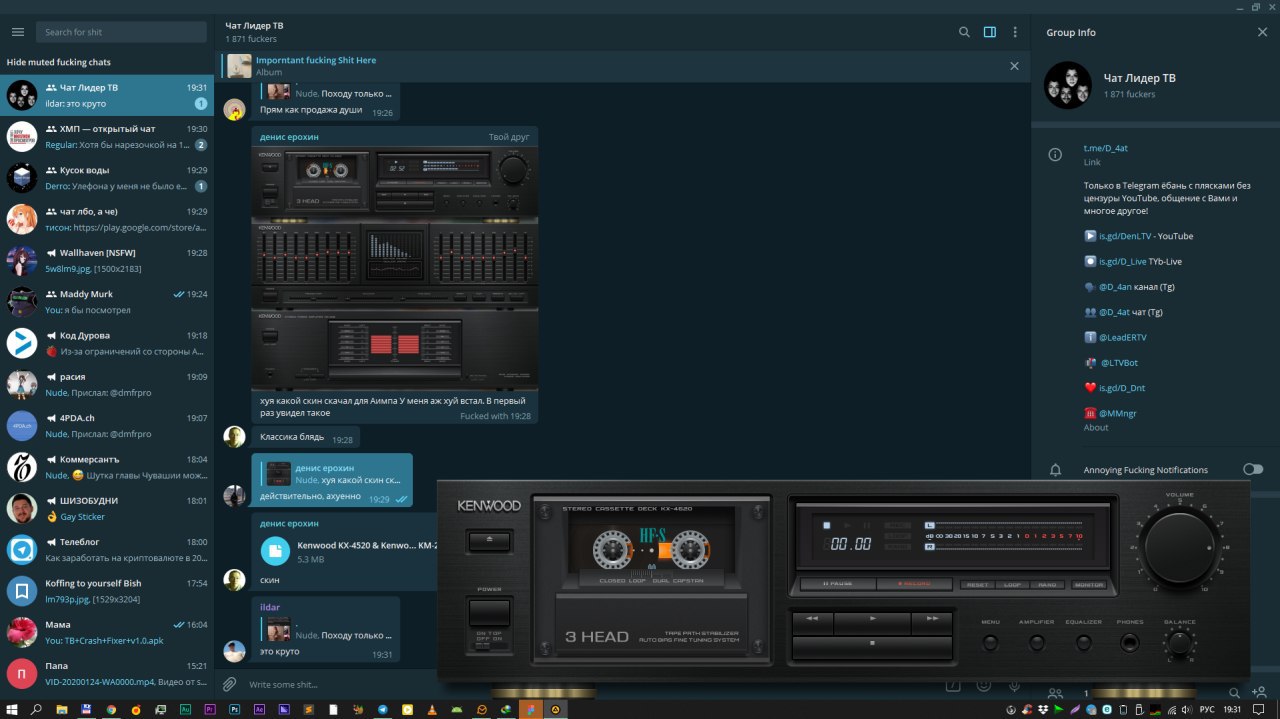This screenshot has width=1280, height=719.
Task: Open the ШИЗОБУДНИ chat
Action: (x=107, y=508)
